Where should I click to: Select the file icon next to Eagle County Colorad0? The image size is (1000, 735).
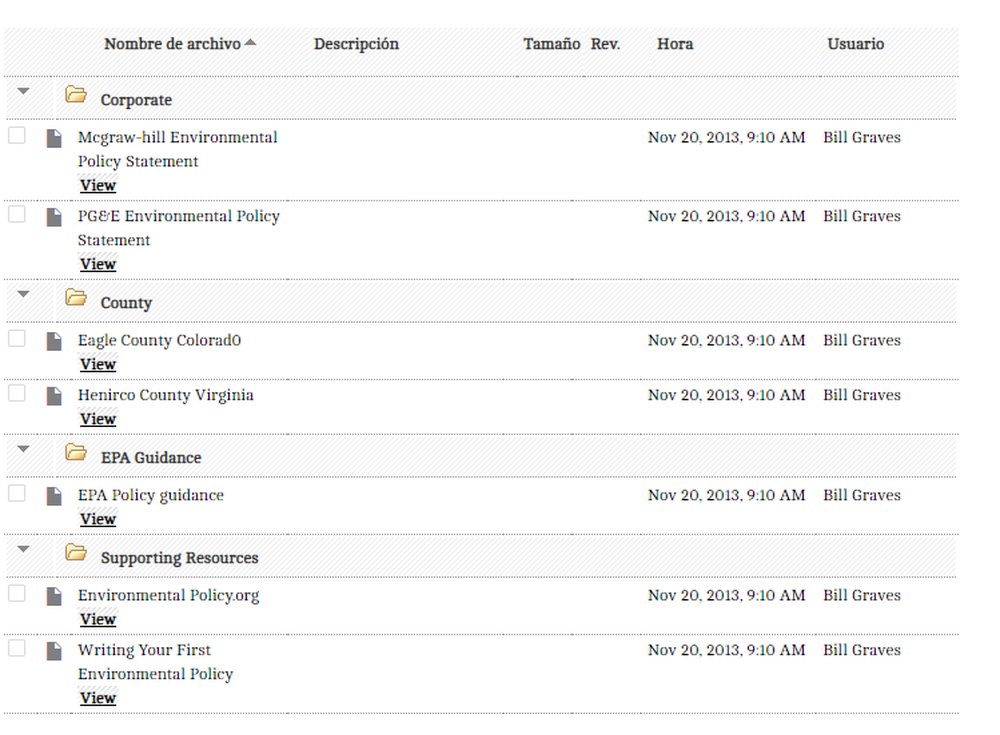pyautogui.click(x=54, y=340)
